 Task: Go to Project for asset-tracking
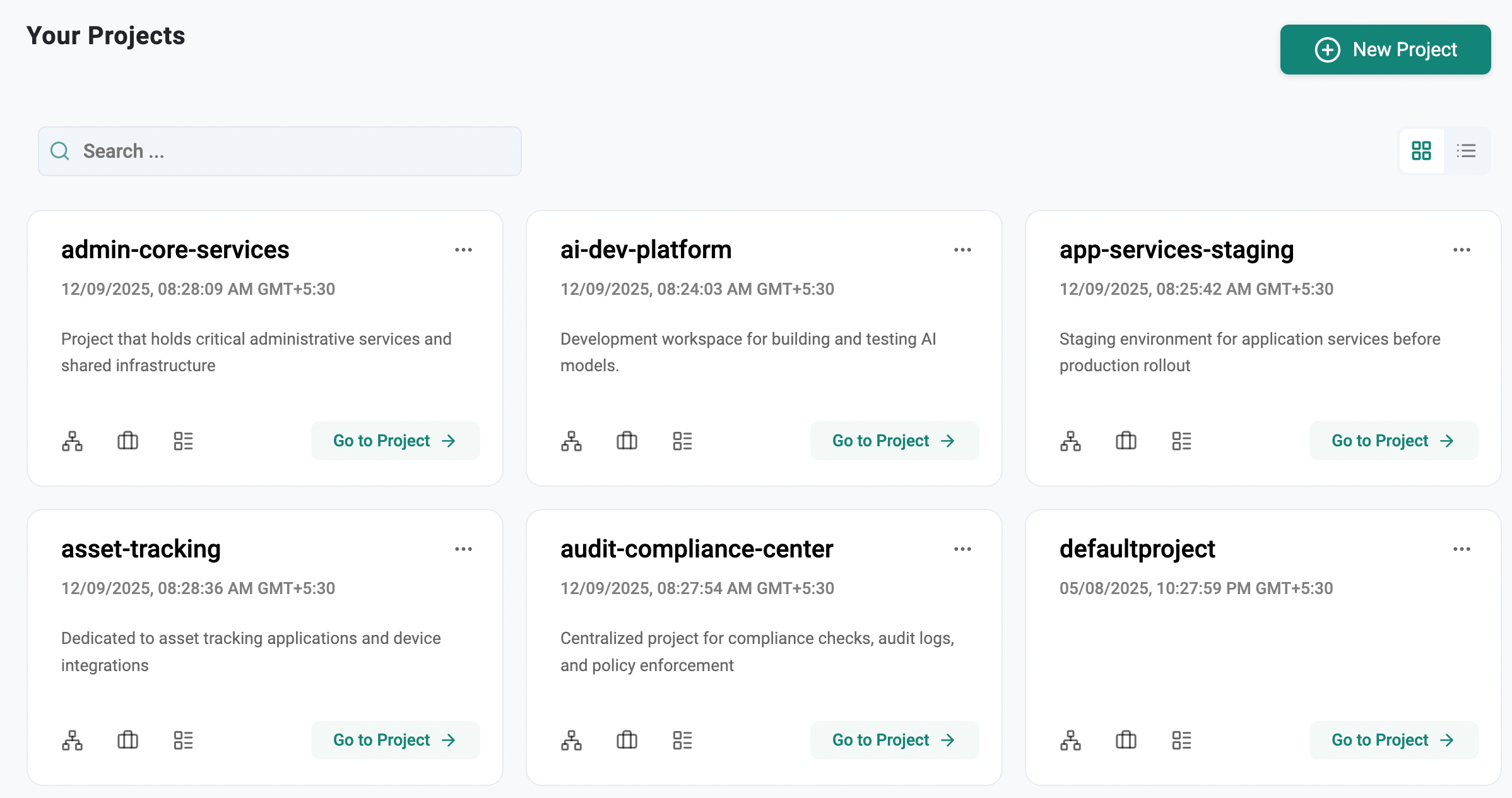click(x=394, y=740)
